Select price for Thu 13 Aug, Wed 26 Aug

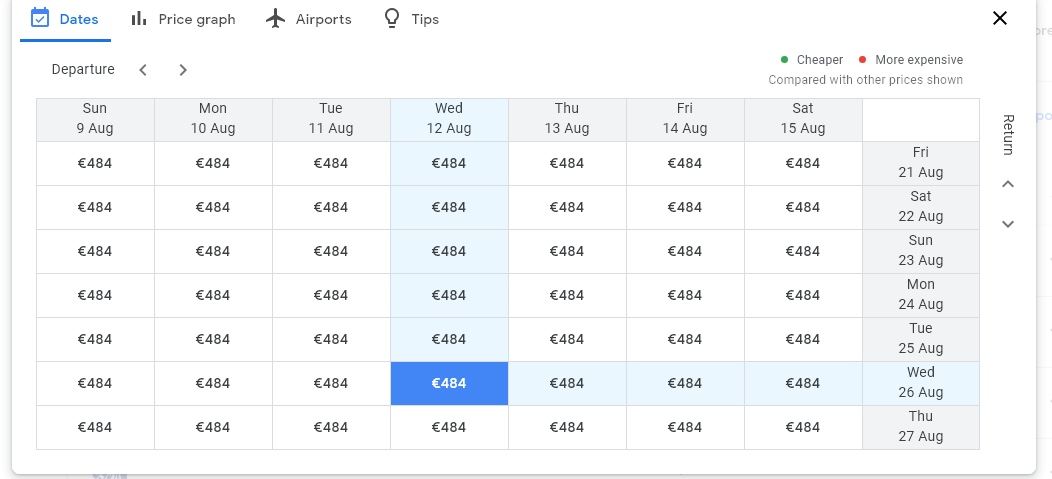[x=567, y=383]
